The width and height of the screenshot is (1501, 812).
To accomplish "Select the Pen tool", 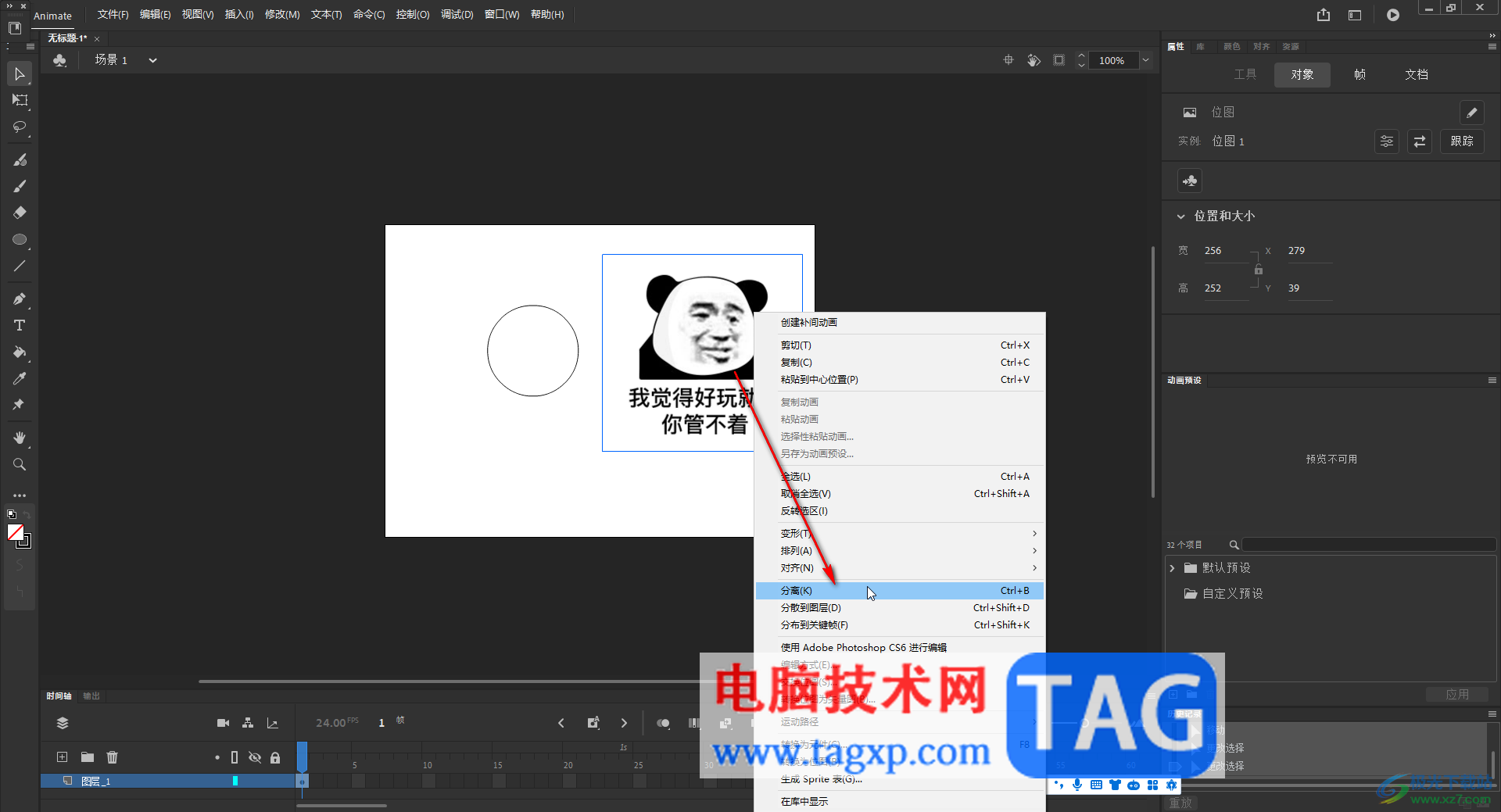I will click(x=20, y=299).
